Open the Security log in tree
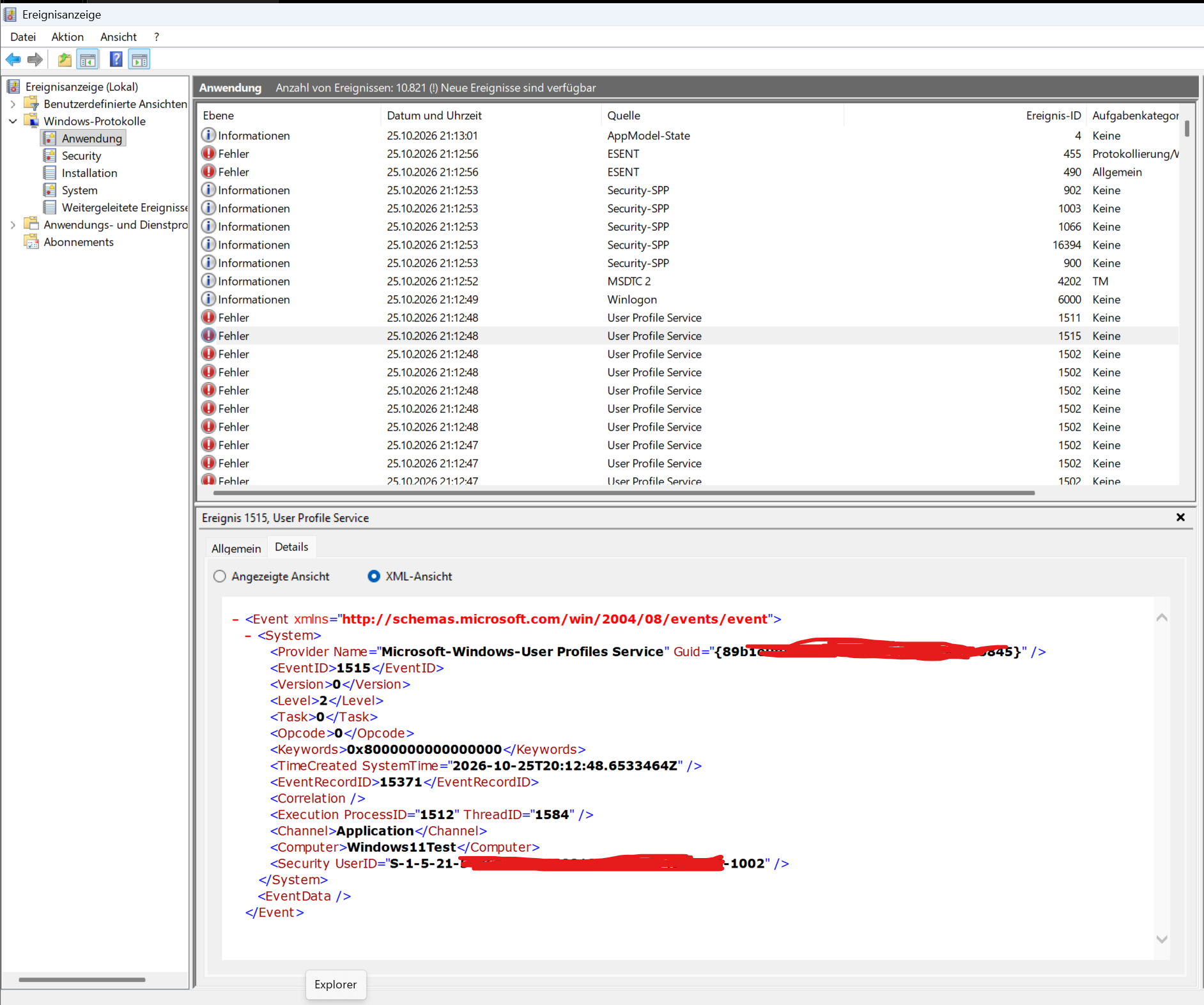 pyautogui.click(x=81, y=156)
